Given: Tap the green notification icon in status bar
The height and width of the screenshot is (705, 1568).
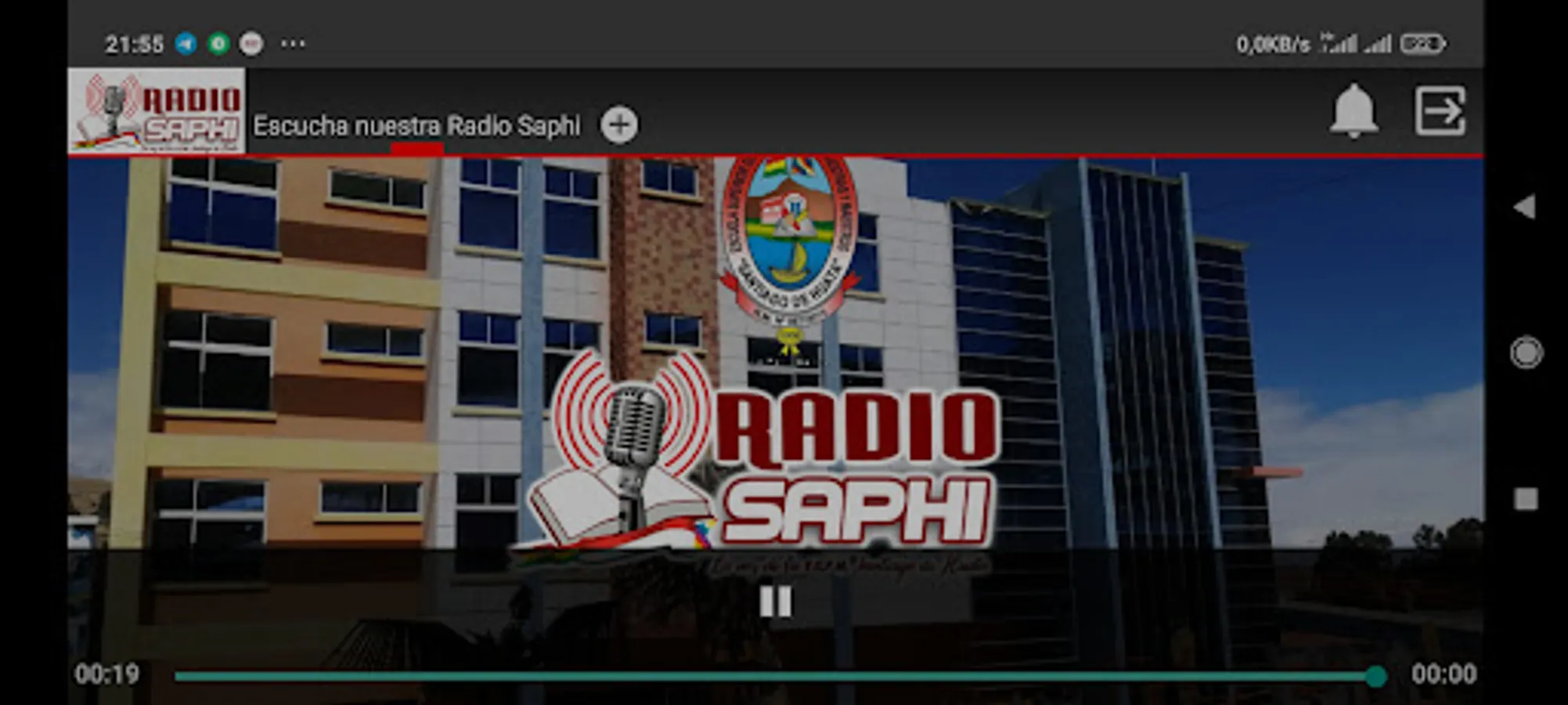Looking at the screenshot, I should 218,43.
